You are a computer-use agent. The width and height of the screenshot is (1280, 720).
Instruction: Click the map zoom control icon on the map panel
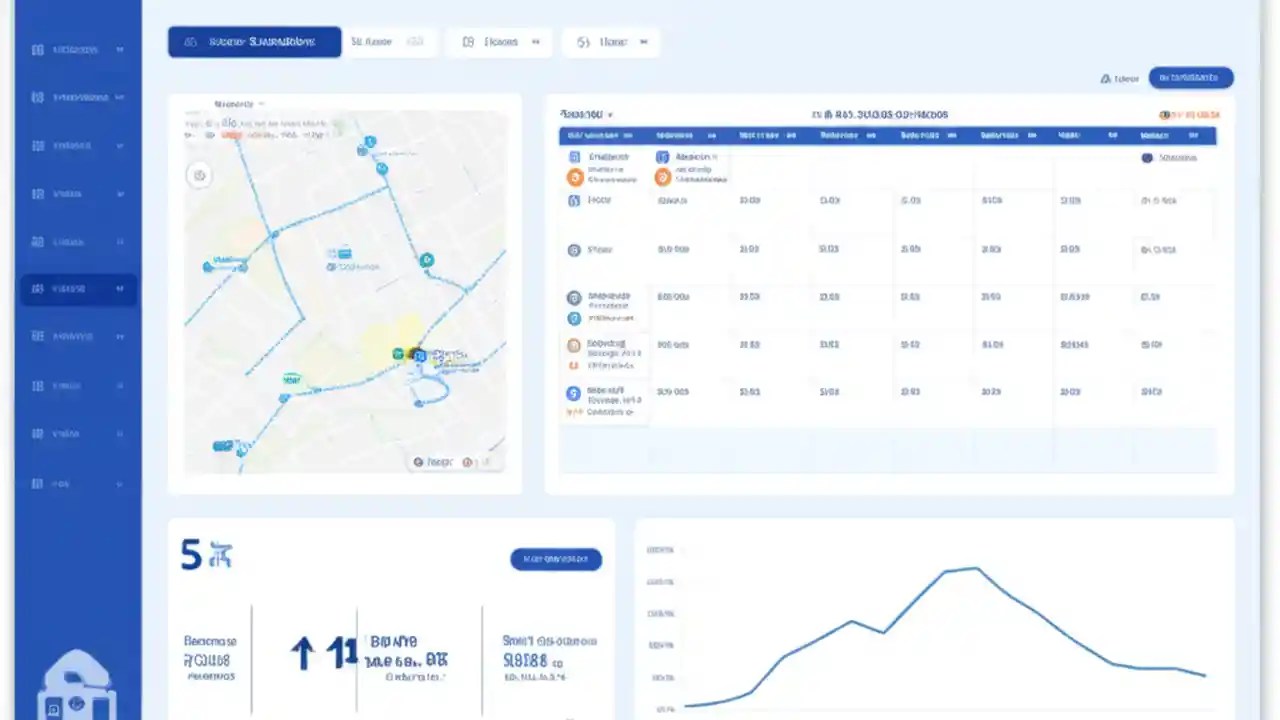tap(199, 175)
